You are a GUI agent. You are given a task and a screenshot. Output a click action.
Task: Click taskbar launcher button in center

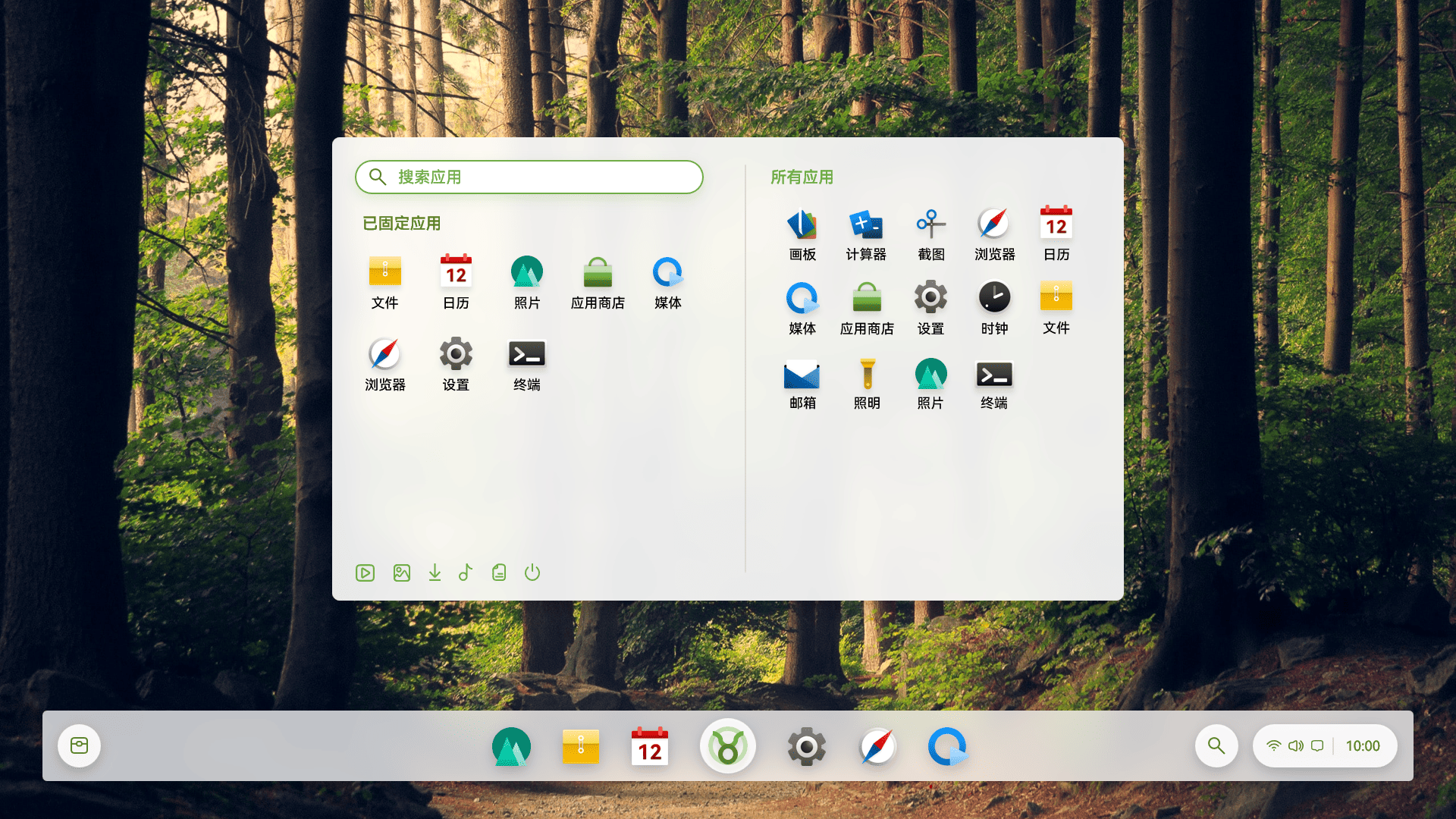click(x=728, y=746)
